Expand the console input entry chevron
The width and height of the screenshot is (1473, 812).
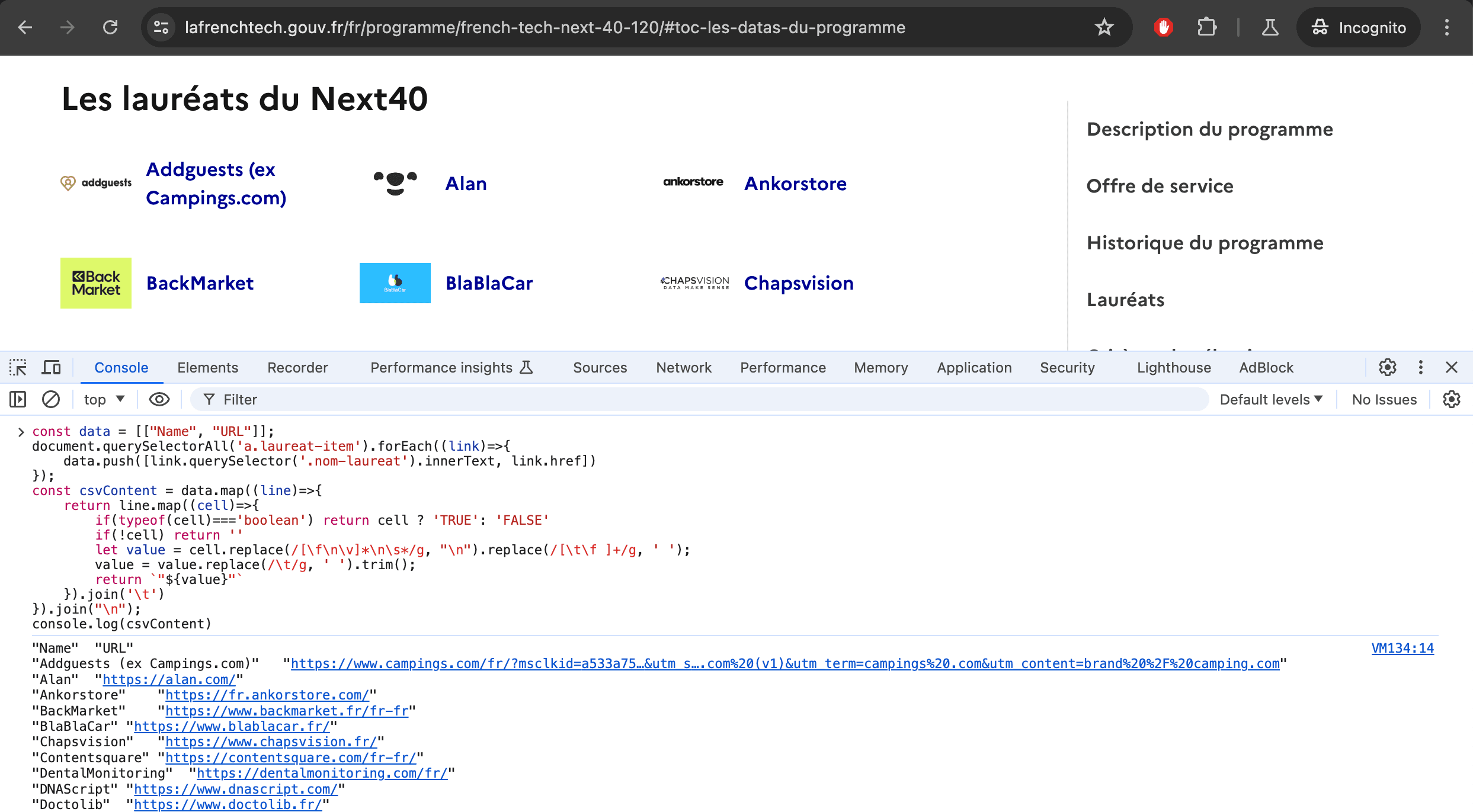(21, 432)
